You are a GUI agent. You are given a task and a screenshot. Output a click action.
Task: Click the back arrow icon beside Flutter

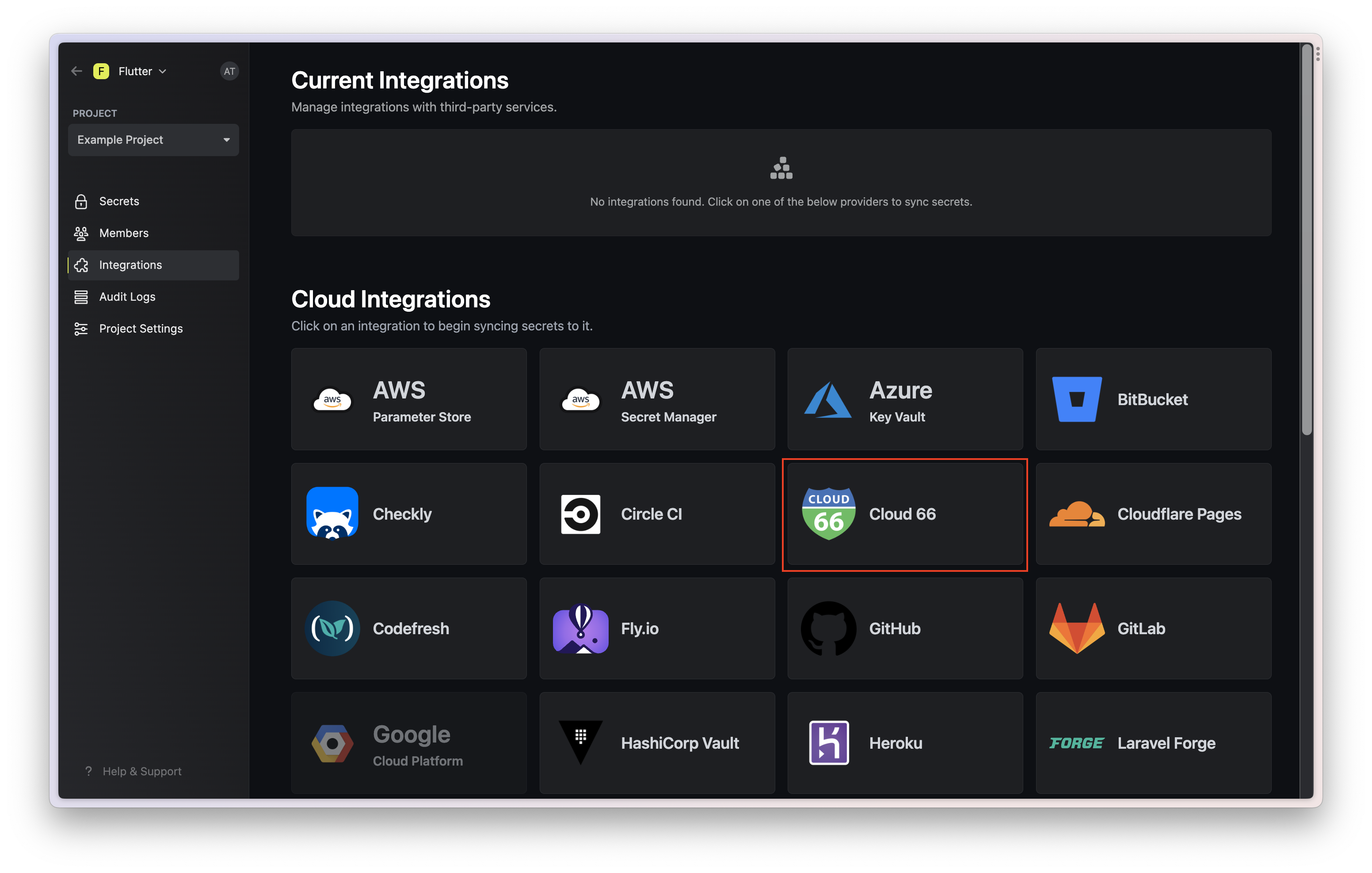76,71
